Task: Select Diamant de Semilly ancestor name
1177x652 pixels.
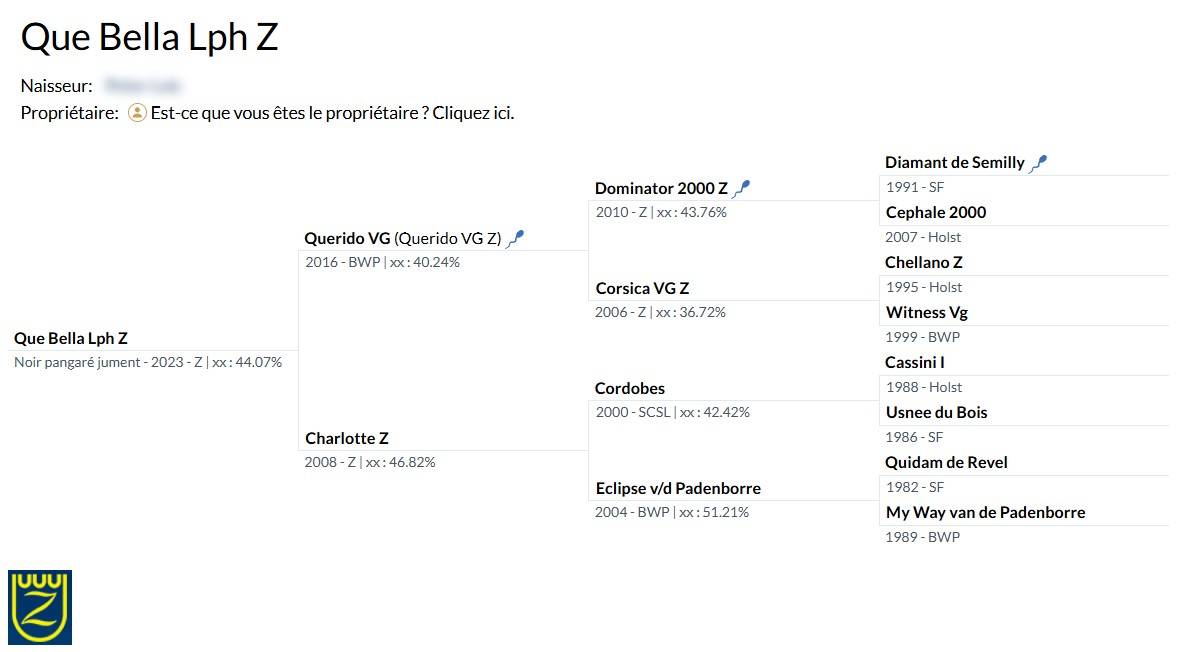Action: point(954,162)
